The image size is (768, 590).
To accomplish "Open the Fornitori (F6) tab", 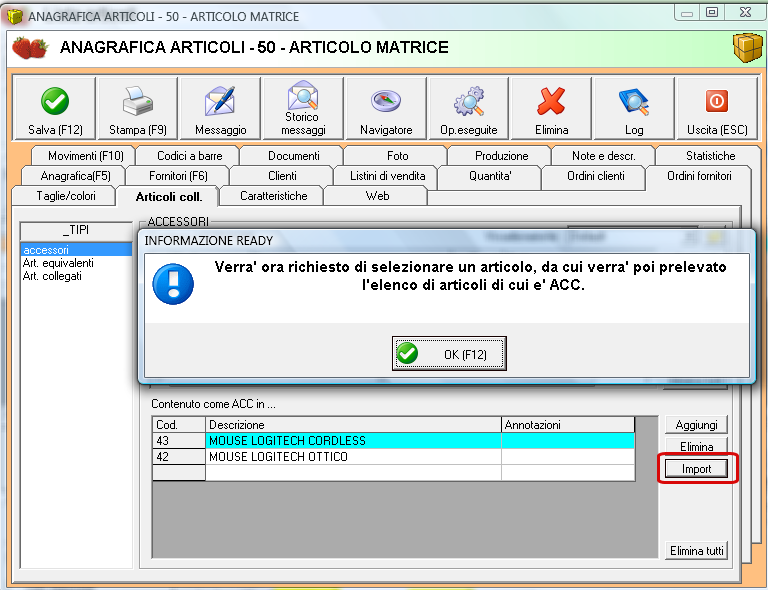I will point(178,176).
